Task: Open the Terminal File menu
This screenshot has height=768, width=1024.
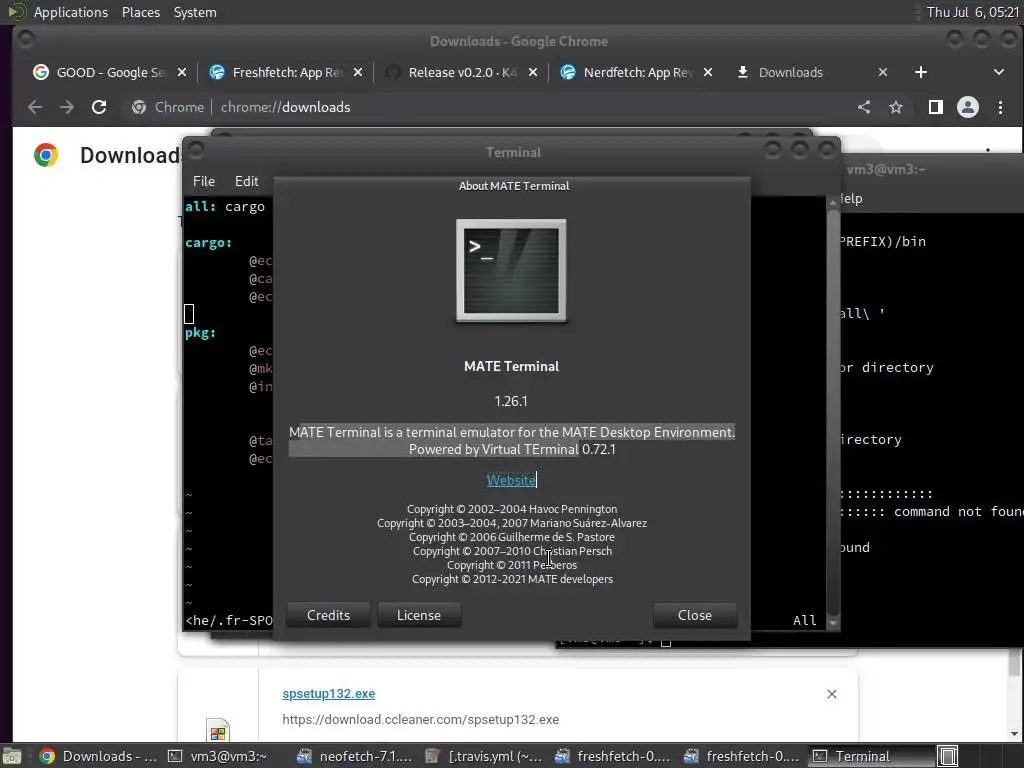Action: pyautogui.click(x=204, y=181)
